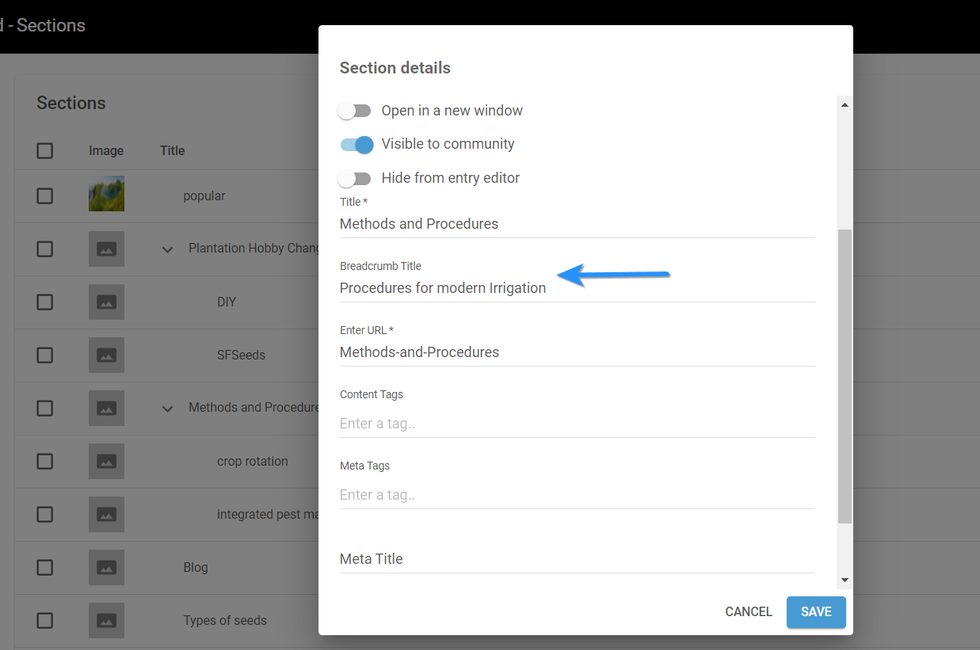The height and width of the screenshot is (650, 980).
Task: Save the section details
Action: [816, 611]
